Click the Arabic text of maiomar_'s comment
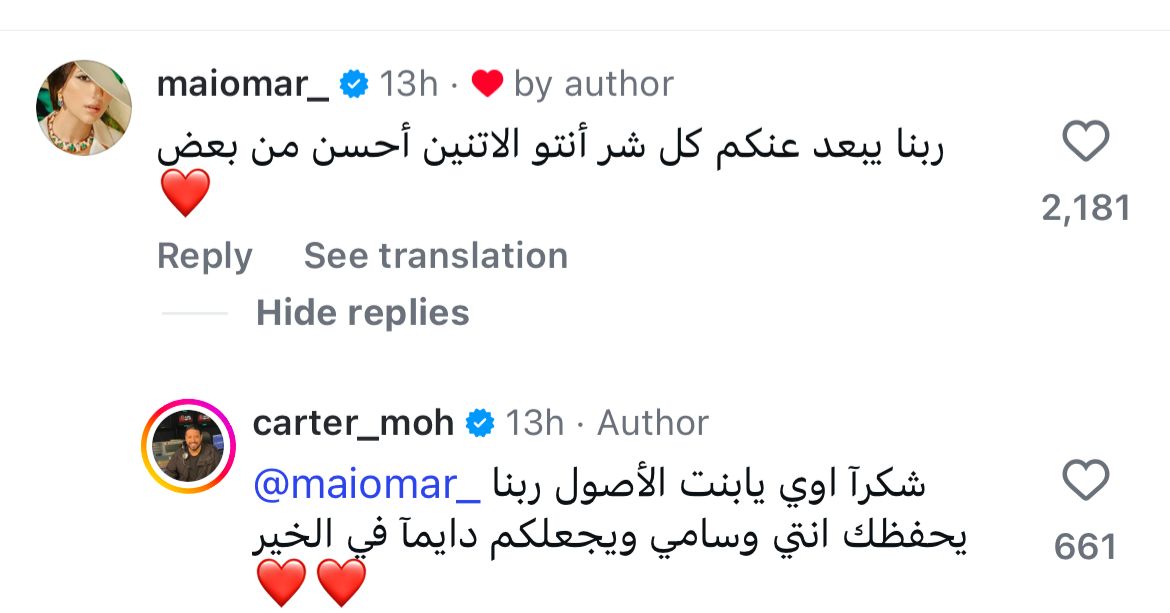The image size is (1170, 613). point(552,148)
